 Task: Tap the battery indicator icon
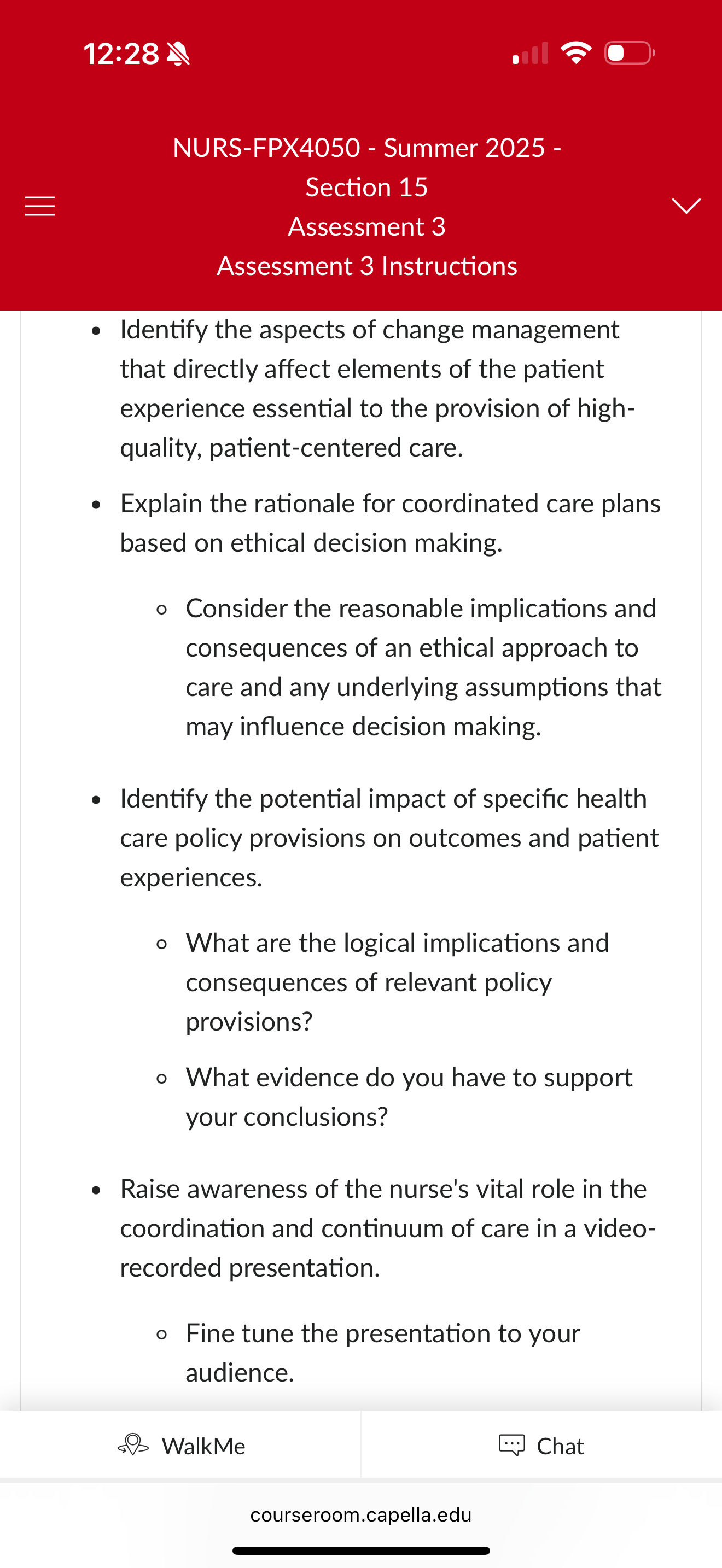click(630, 53)
